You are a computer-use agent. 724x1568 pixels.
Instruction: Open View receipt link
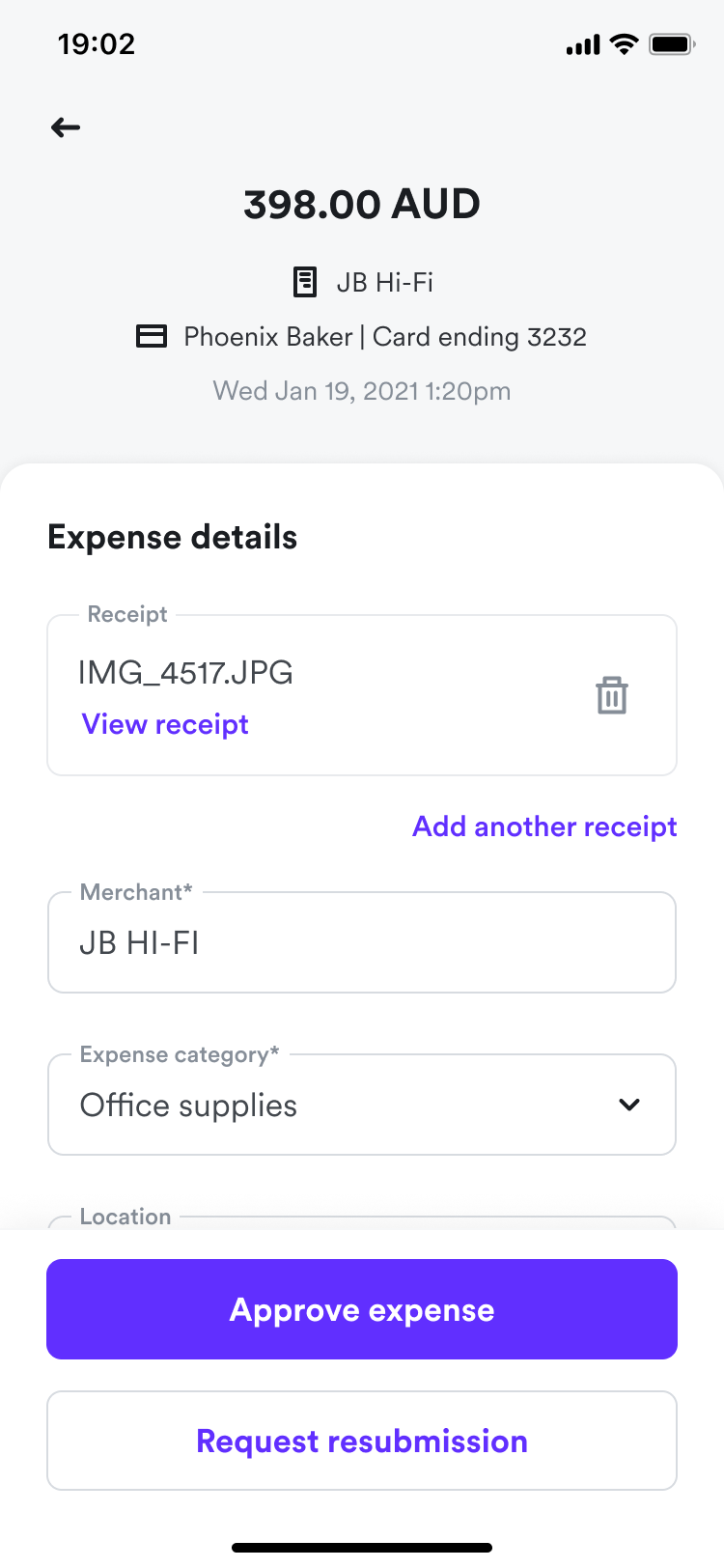pyautogui.click(x=165, y=724)
